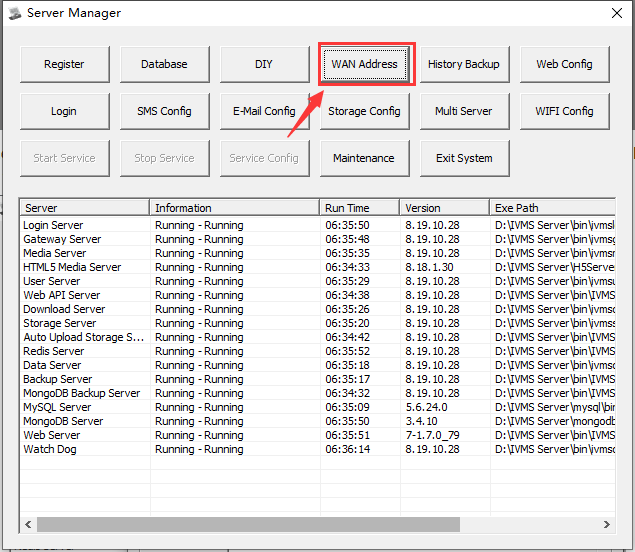Select the Login Server row

(x=318, y=225)
